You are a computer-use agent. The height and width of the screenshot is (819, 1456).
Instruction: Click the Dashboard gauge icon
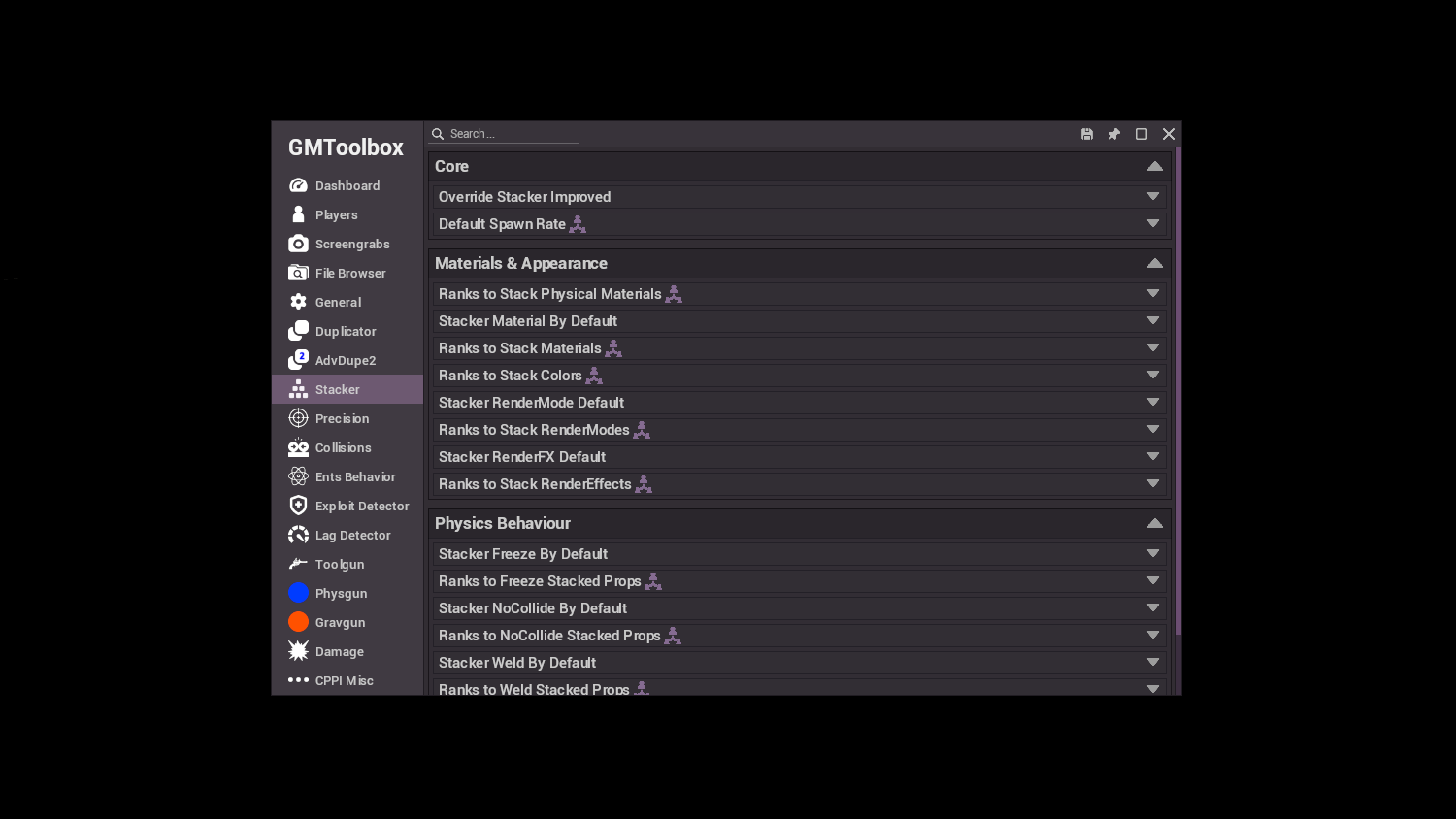(298, 185)
